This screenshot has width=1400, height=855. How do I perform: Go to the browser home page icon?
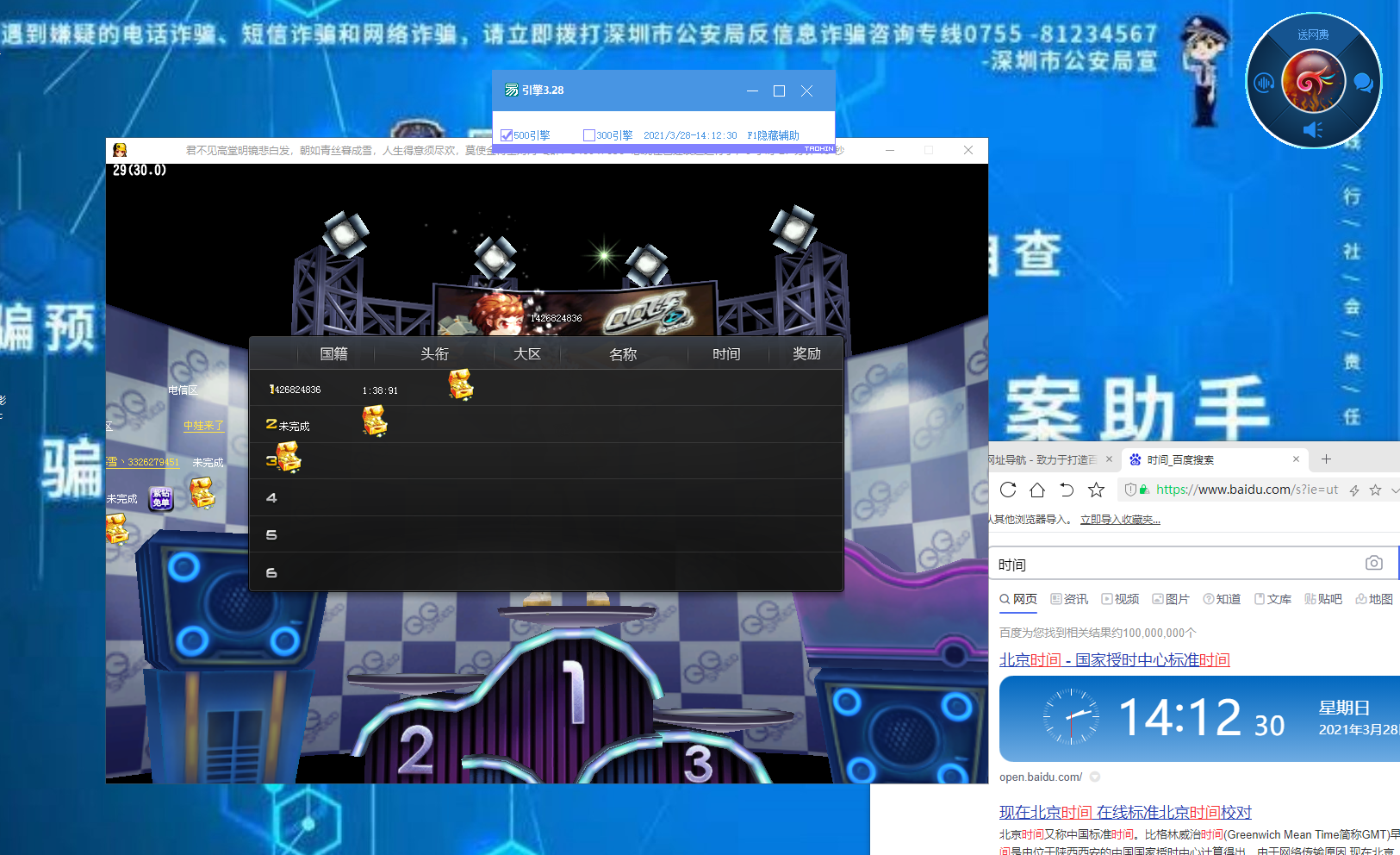pos(1037,490)
